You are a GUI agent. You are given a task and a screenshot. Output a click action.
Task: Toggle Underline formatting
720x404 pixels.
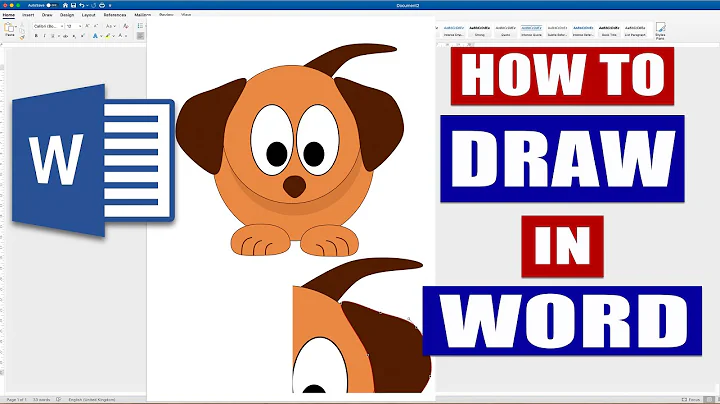52,36
